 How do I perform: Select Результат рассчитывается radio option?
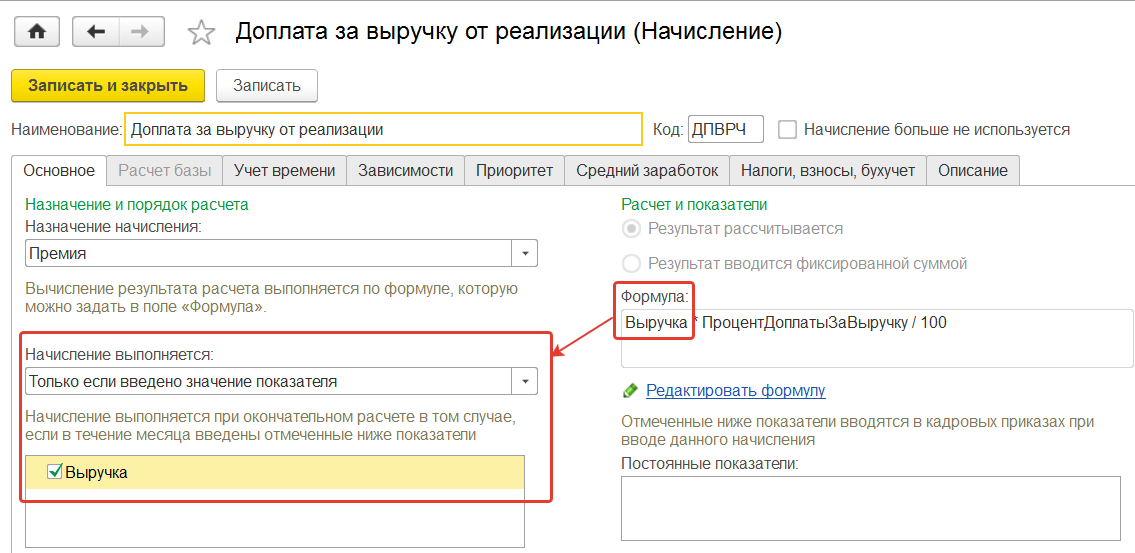631,229
